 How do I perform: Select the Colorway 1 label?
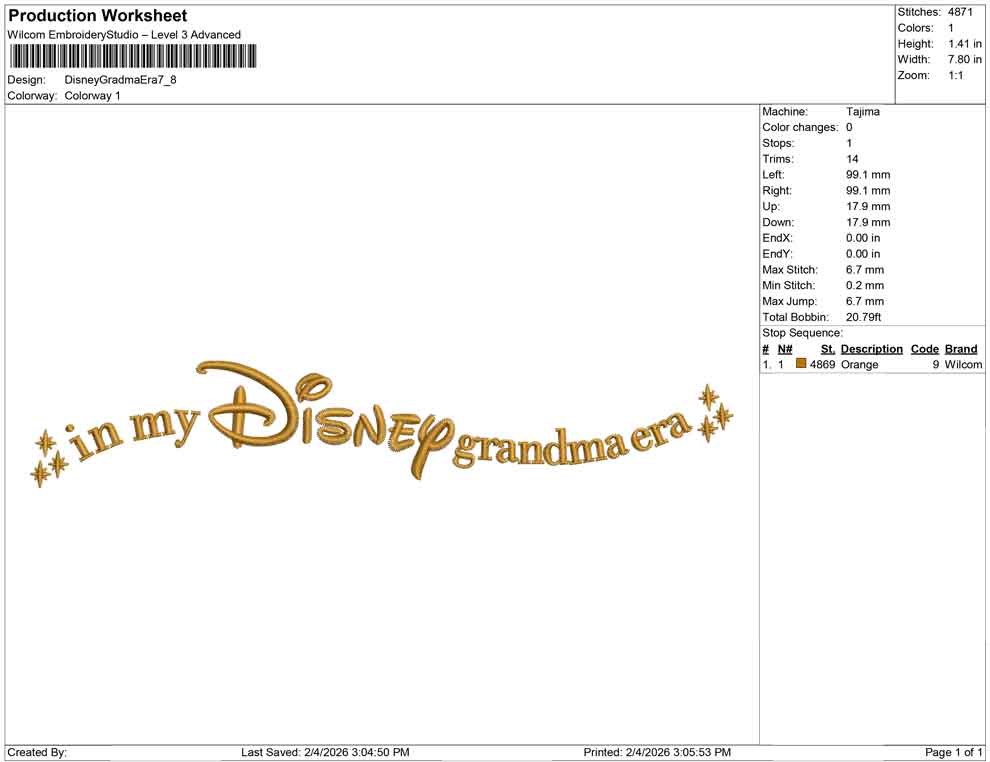tap(91, 96)
